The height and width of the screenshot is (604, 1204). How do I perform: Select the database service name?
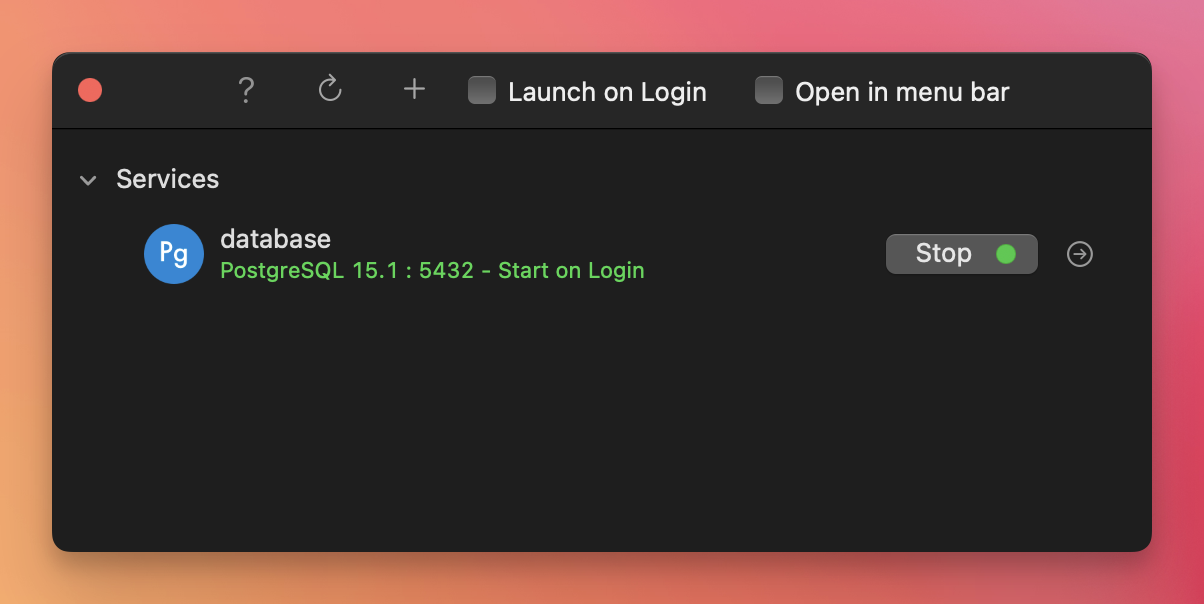[x=275, y=239]
